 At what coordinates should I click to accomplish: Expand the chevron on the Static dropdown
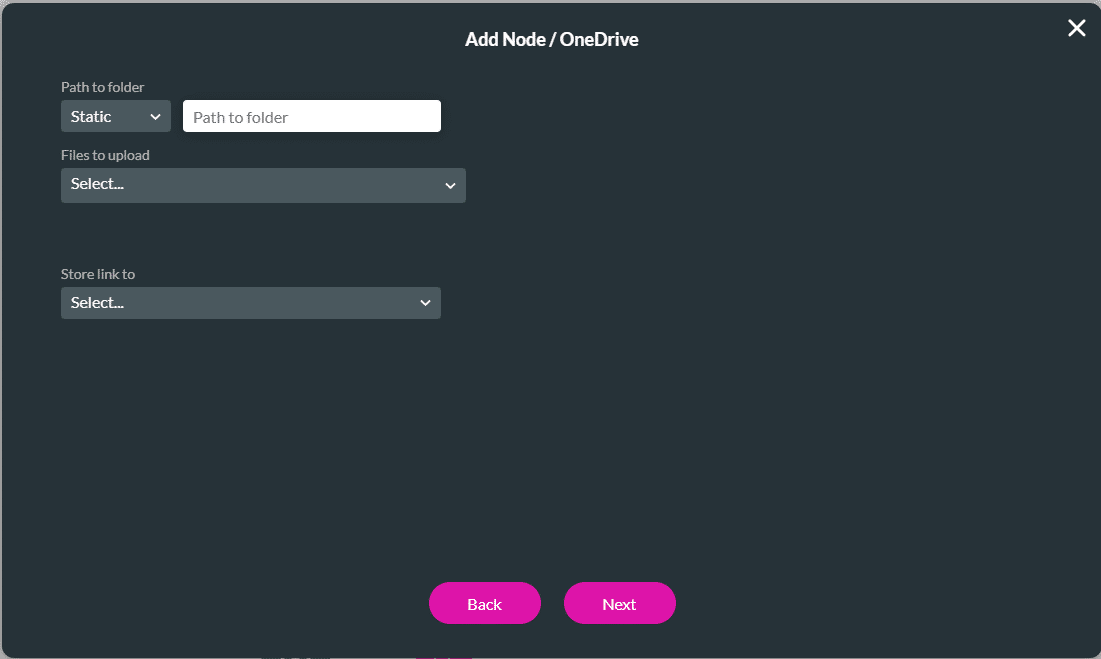[x=155, y=115]
